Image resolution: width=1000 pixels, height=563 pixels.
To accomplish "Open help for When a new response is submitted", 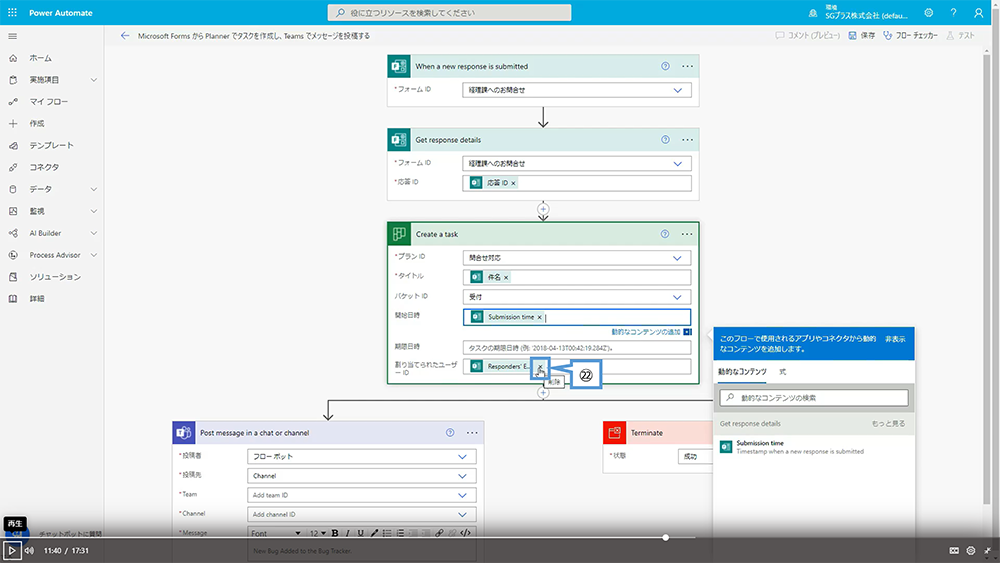I will pyautogui.click(x=665, y=66).
